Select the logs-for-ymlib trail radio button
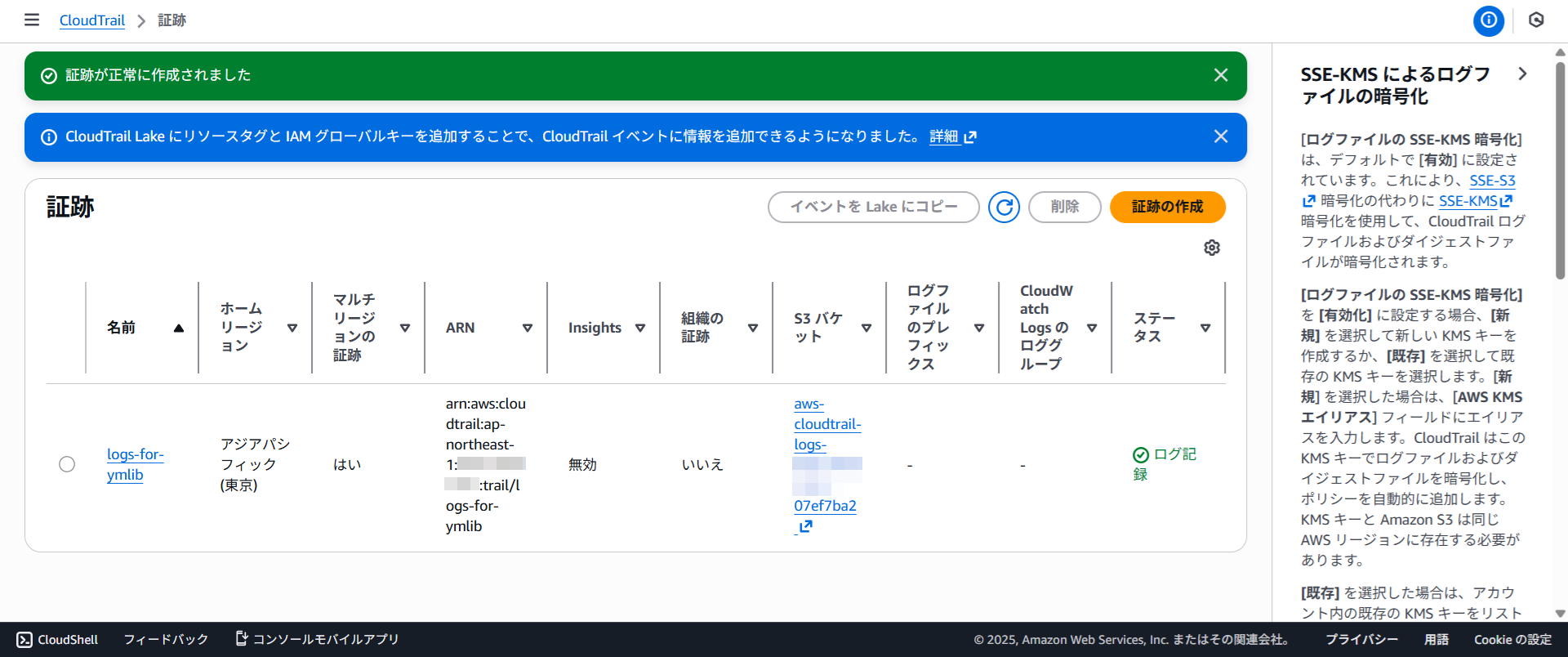Screen dimensions: 1568x657 [67, 464]
